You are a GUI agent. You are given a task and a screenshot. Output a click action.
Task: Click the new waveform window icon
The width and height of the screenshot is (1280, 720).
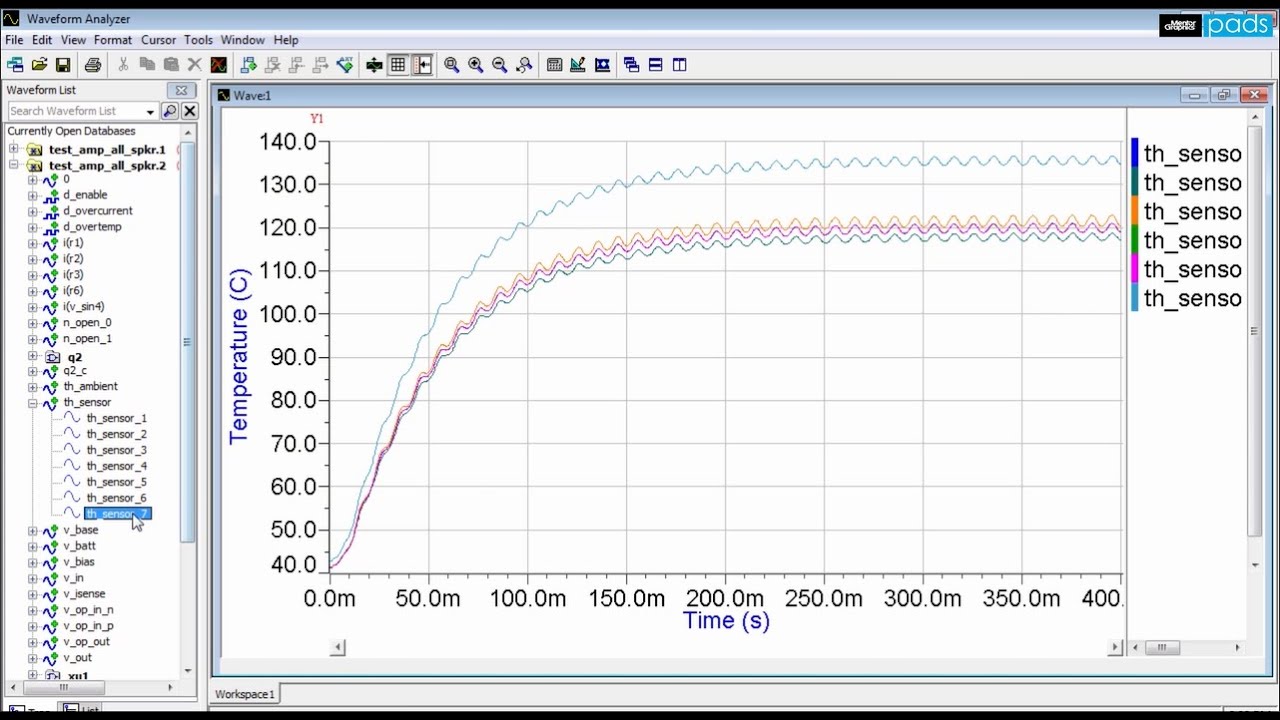219,65
